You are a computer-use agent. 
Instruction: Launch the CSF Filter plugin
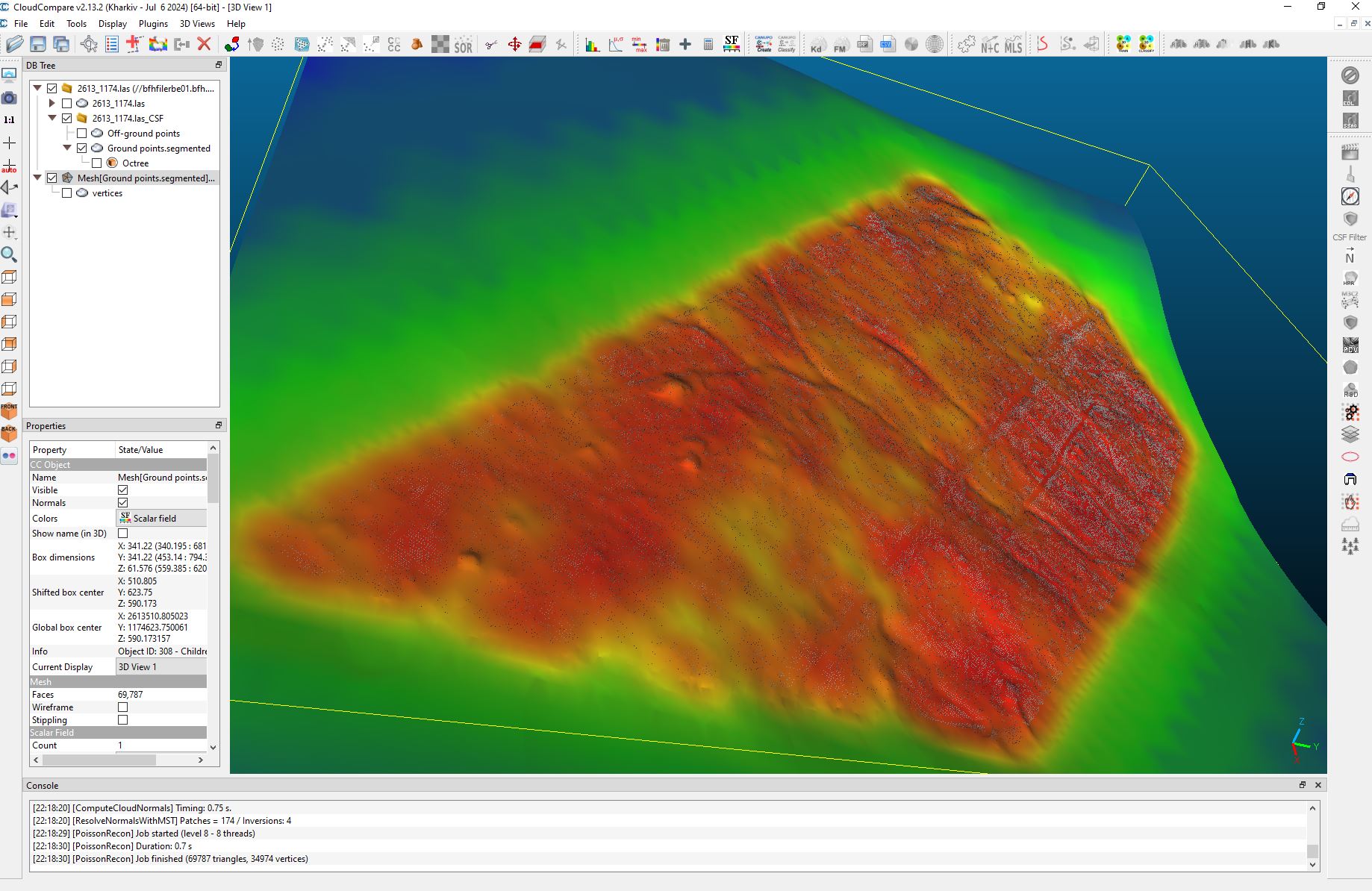1350,219
